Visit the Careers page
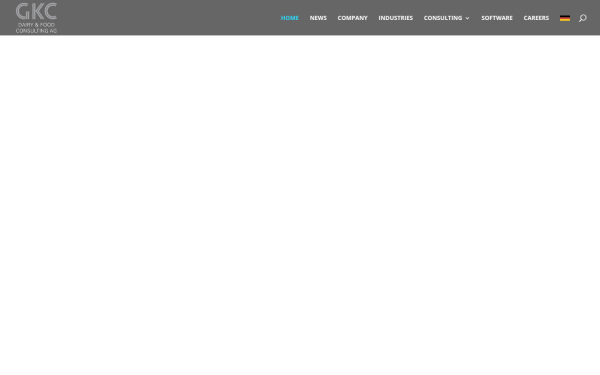The height and width of the screenshot is (375, 600). point(536,18)
